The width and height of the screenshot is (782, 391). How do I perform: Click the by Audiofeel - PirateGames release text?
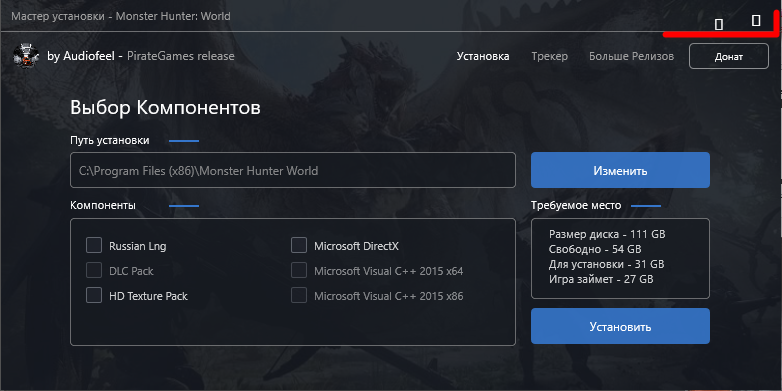(141, 56)
